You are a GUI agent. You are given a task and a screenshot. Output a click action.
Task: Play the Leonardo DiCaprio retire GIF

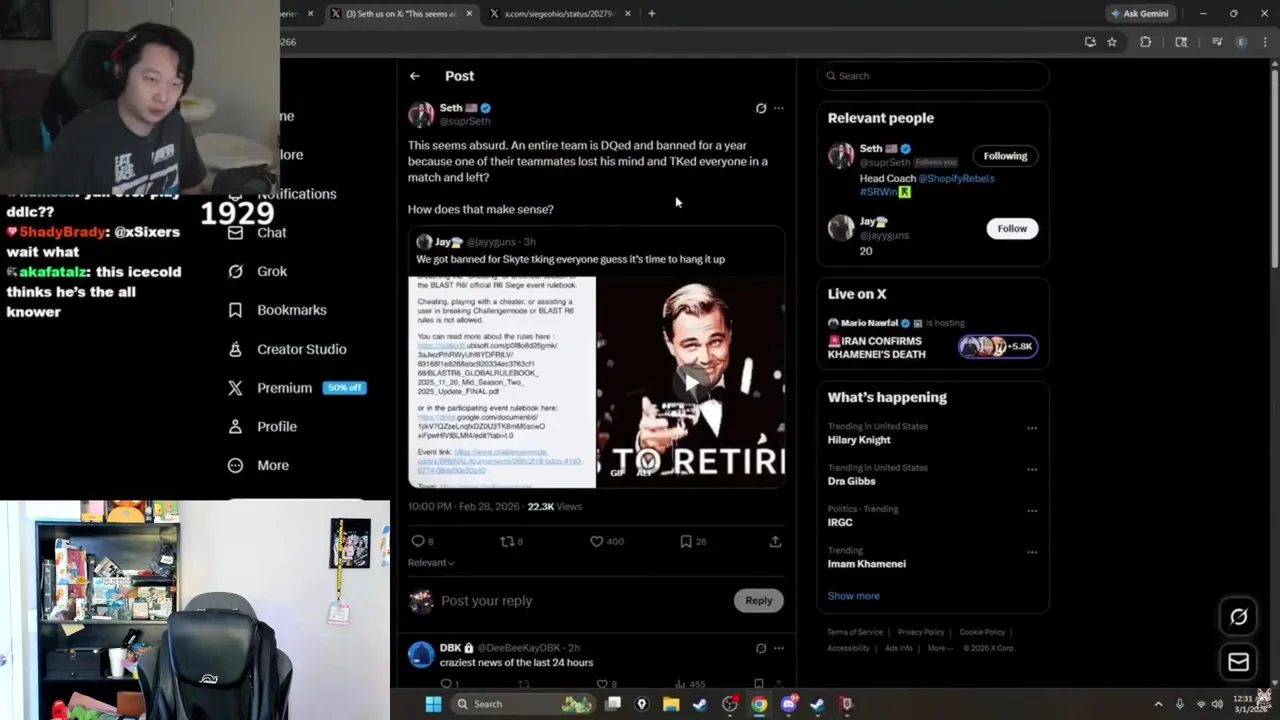(x=691, y=382)
